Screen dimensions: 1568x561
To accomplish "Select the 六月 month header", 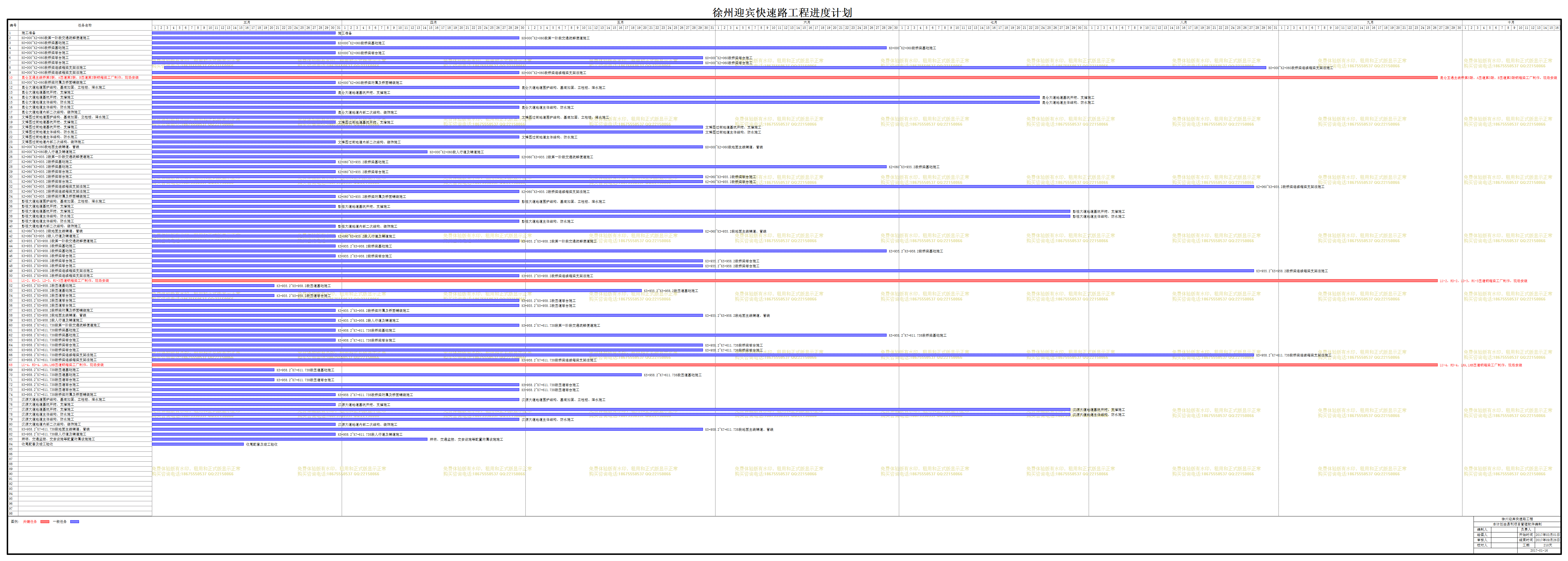I will 807,22.
